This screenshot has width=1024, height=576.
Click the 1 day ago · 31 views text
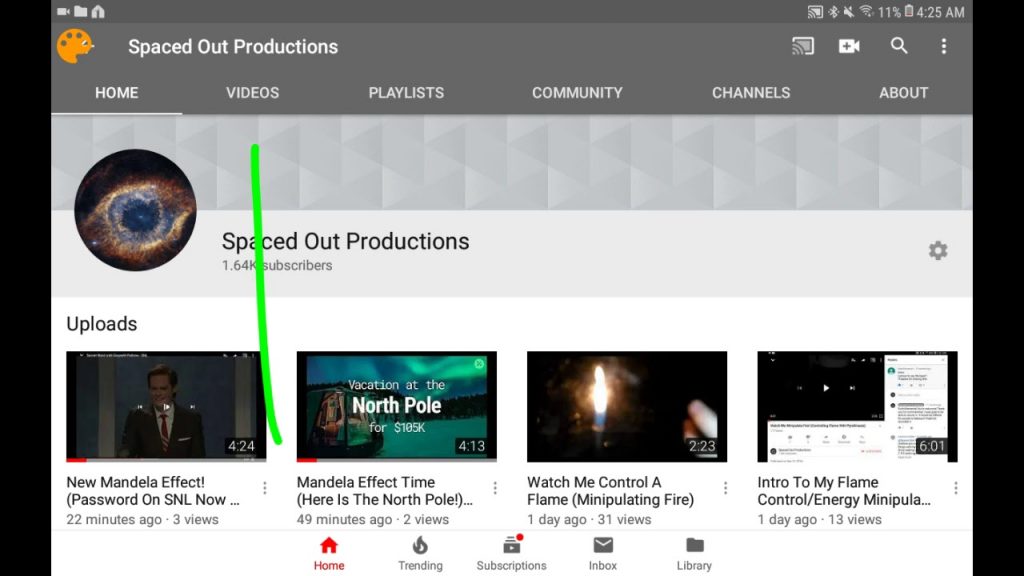click(x=589, y=519)
